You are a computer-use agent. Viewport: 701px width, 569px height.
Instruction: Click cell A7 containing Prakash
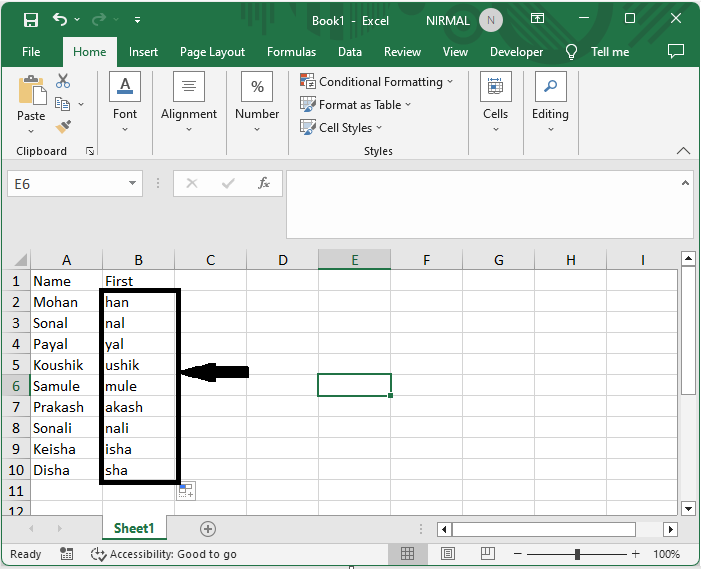[66, 407]
